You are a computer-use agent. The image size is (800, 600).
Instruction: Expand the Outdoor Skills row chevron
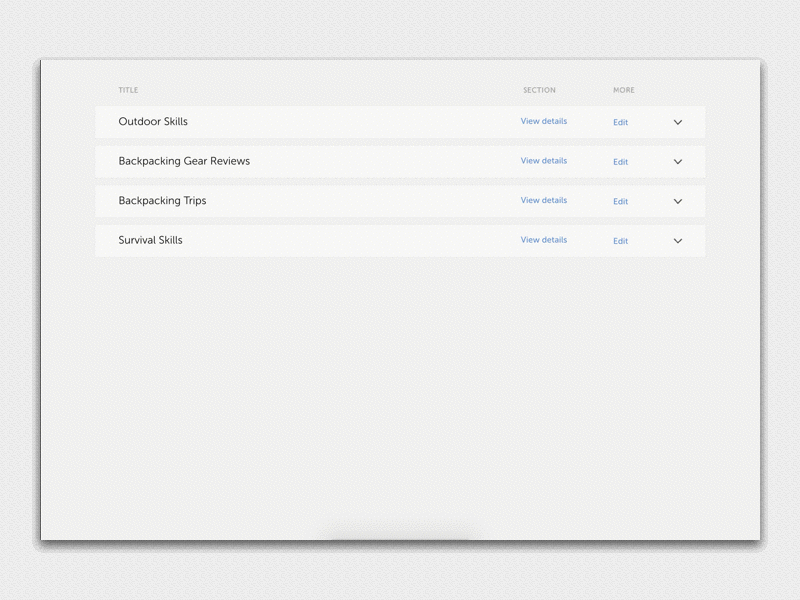click(678, 122)
